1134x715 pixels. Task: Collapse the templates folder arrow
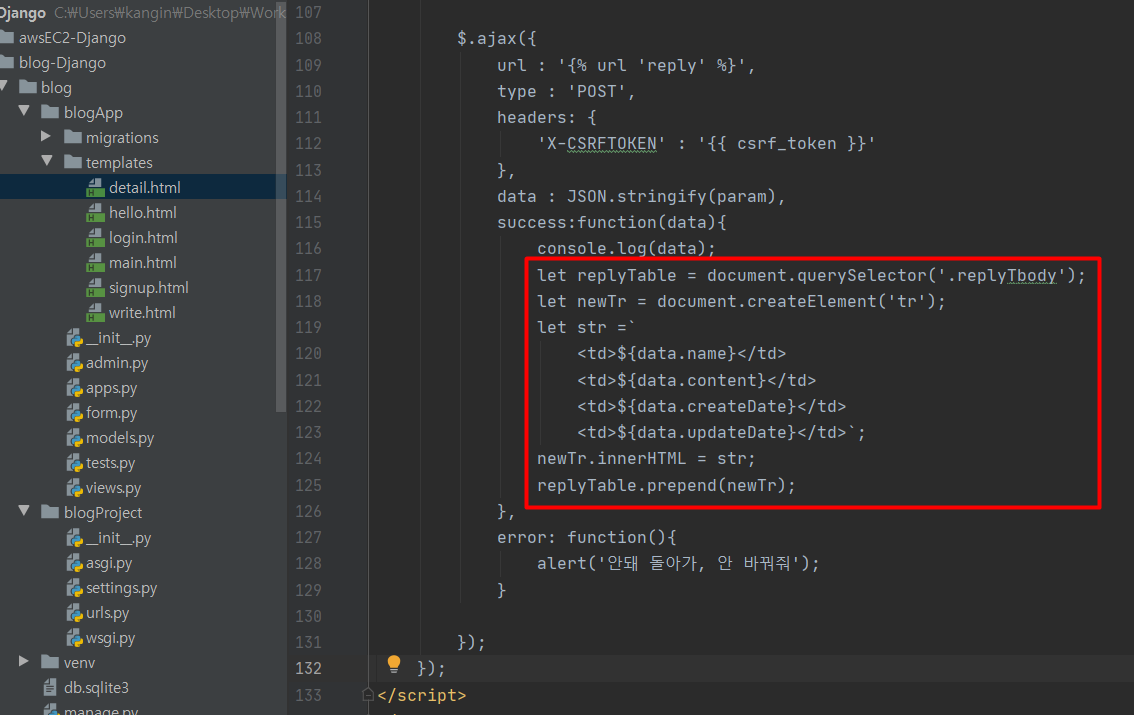pyautogui.click(x=47, y=161)
